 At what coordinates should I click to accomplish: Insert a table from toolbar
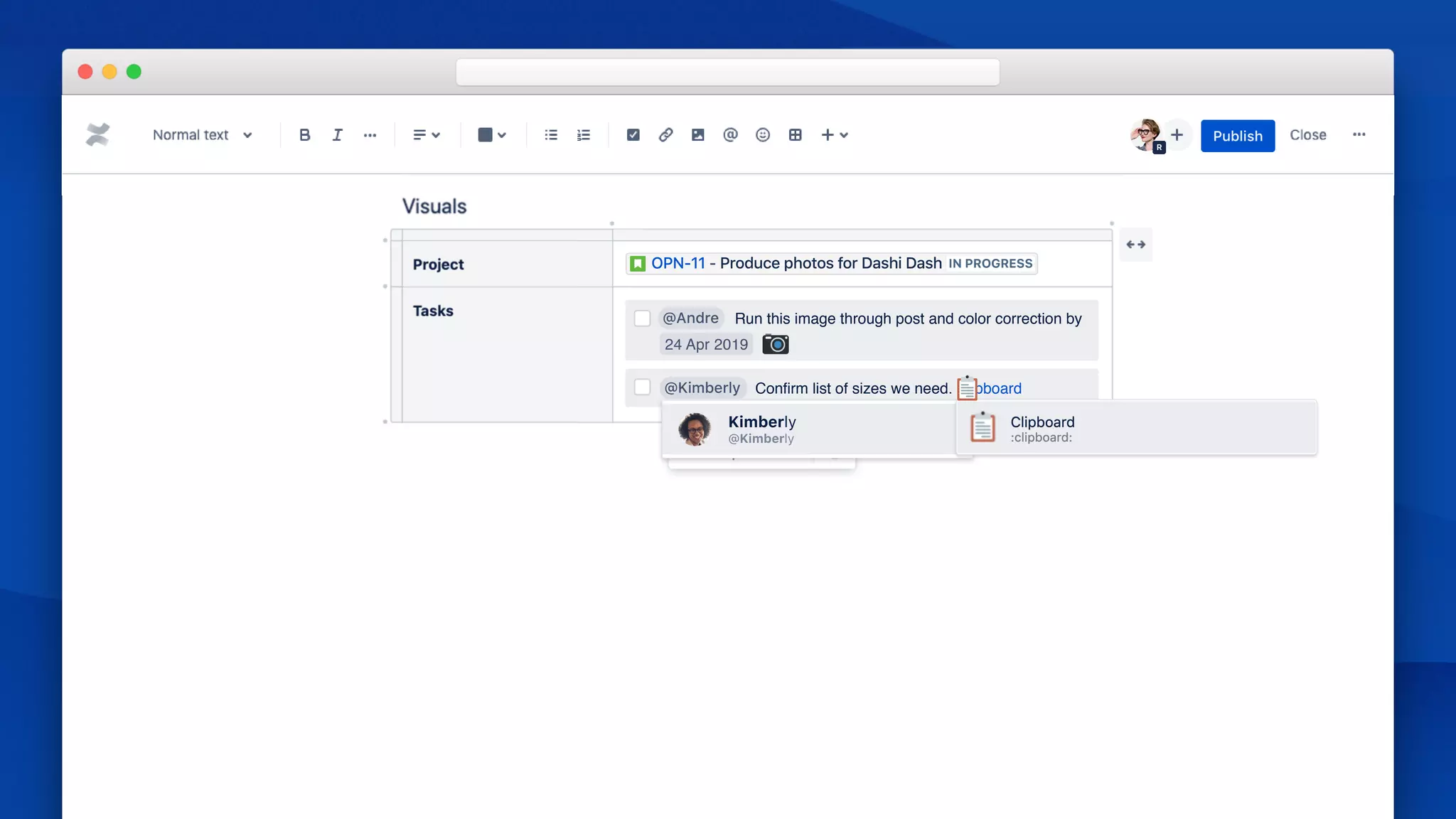[795, 135]
